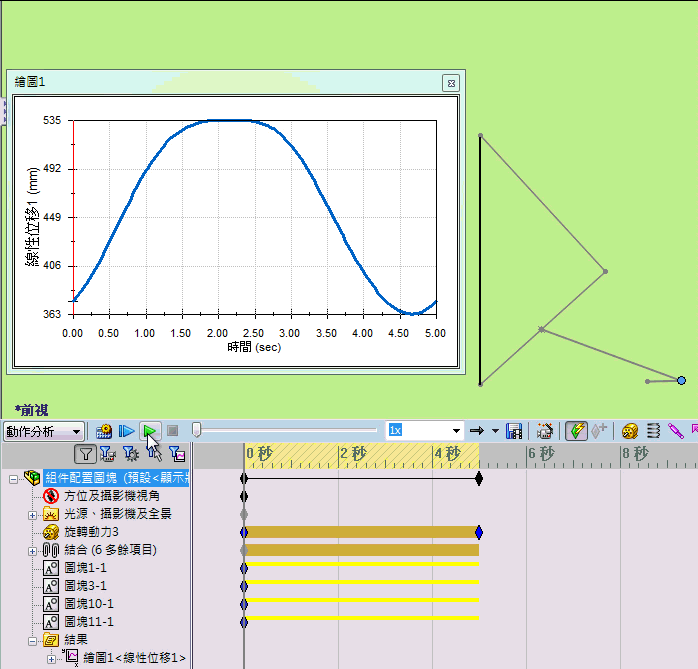The height and width of the screenshot is (669, 698).
Task: Select 方位及攝影機視角 tree item
Action: coord(112,496)
